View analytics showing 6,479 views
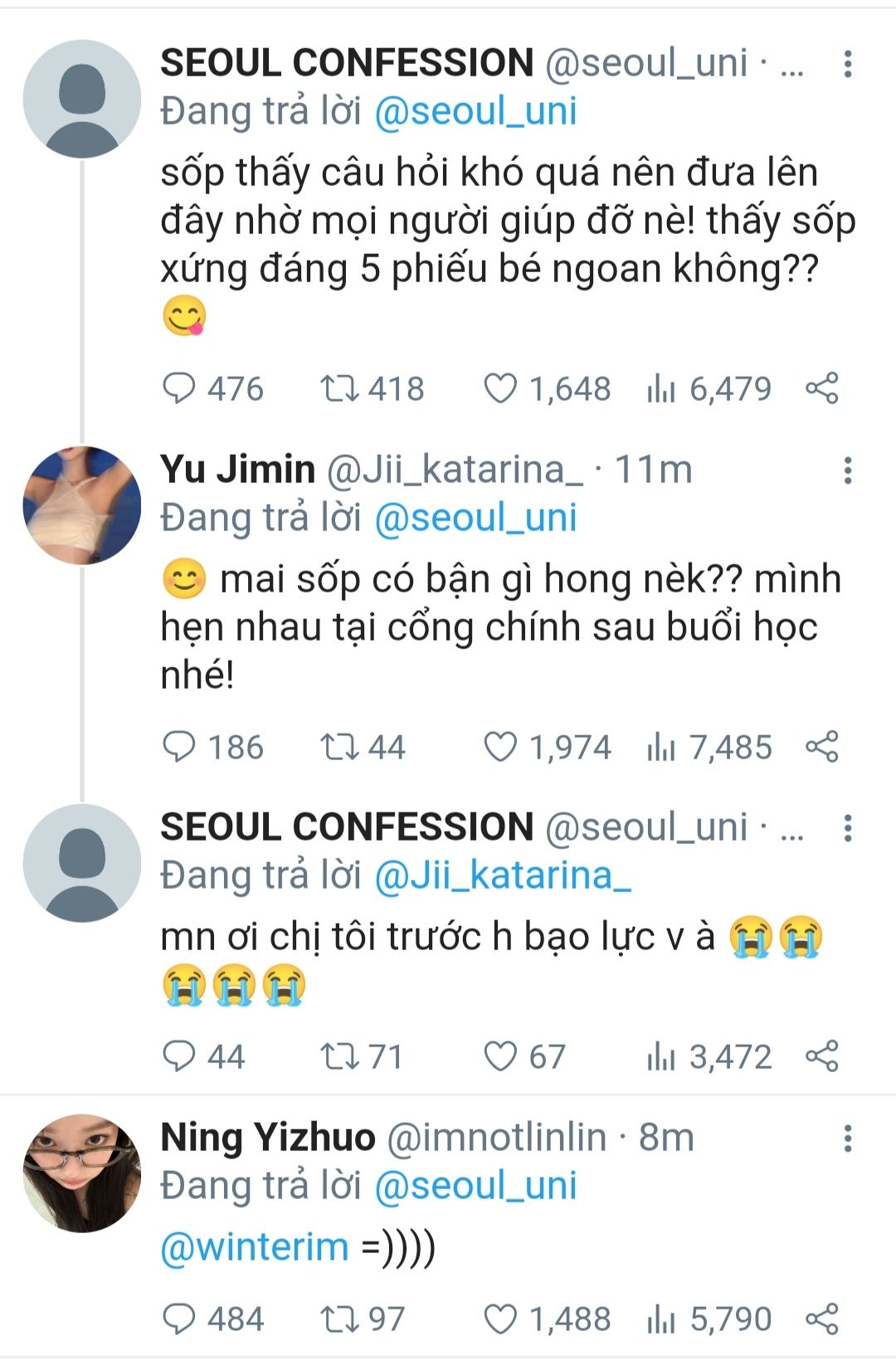 click(661, 388)
